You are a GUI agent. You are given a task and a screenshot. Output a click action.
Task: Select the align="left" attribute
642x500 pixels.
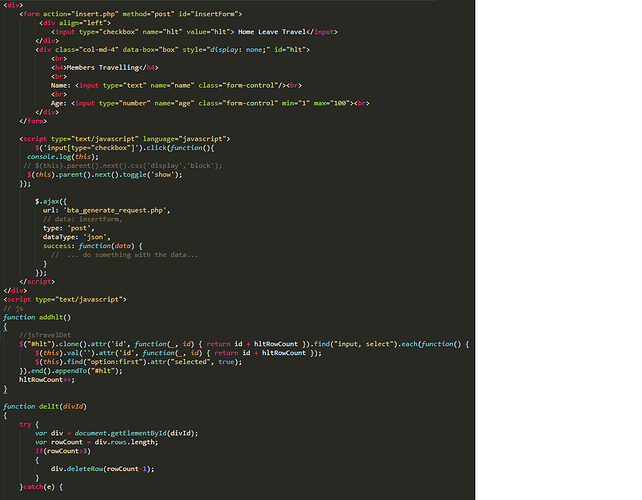tap(83, 23)
